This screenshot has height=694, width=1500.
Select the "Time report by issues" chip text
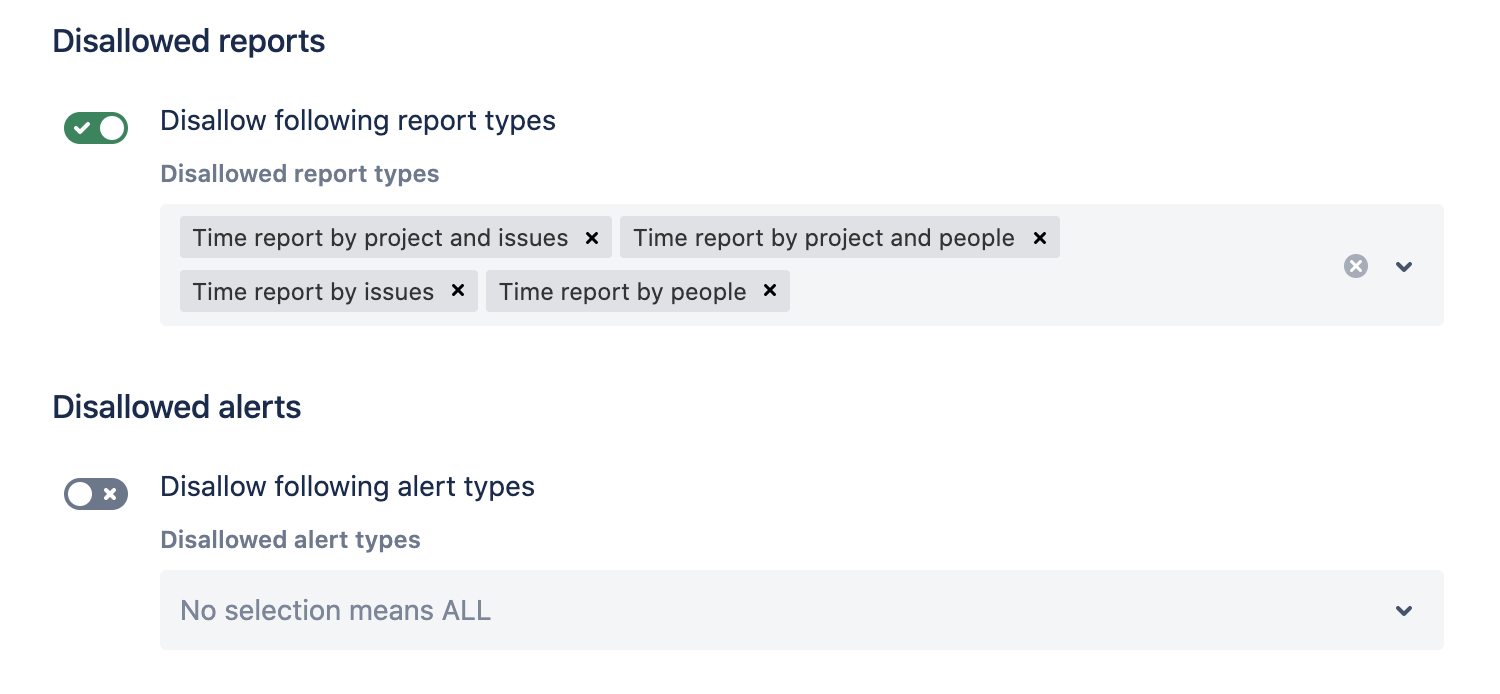click(313, 292)
